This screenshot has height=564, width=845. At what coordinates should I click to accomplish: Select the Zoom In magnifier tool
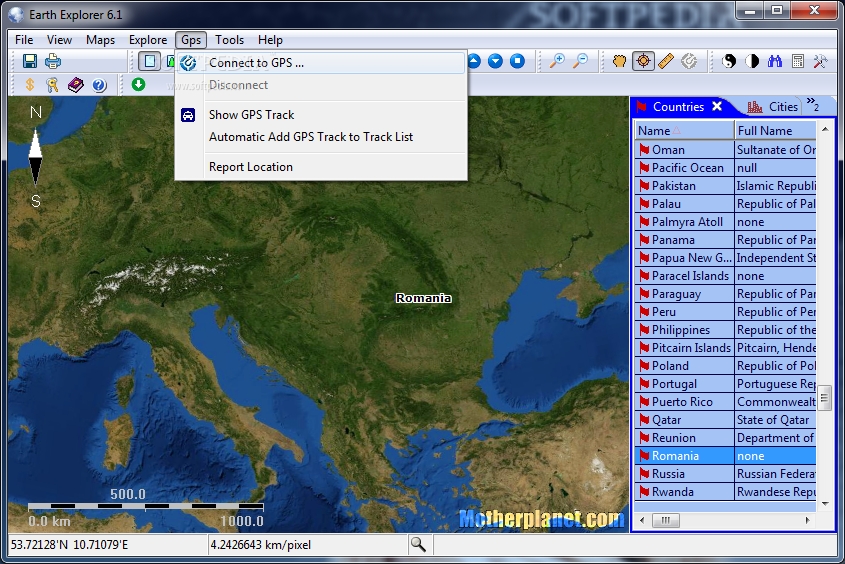557,61
